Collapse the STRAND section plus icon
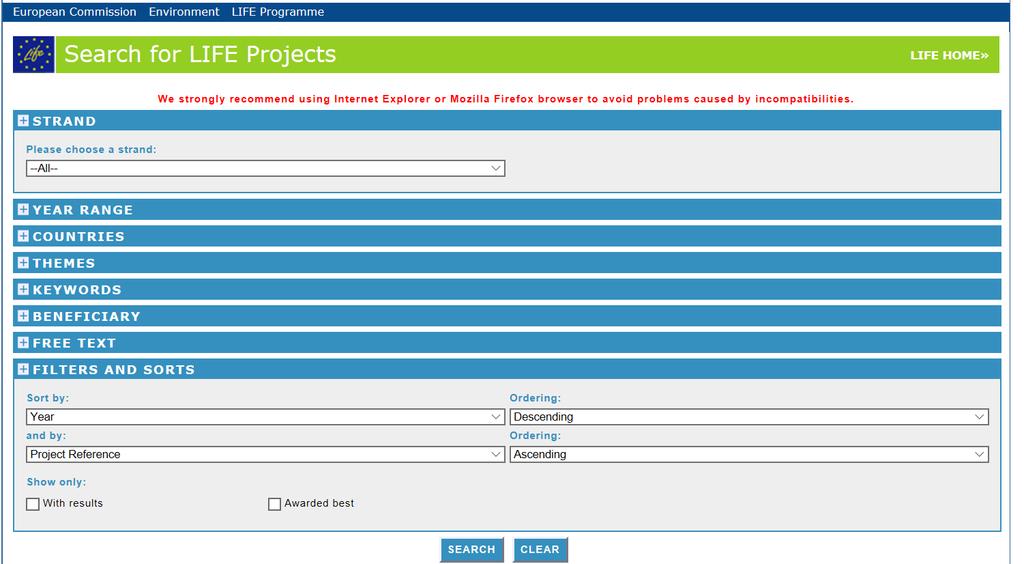 tap(24, 121)
